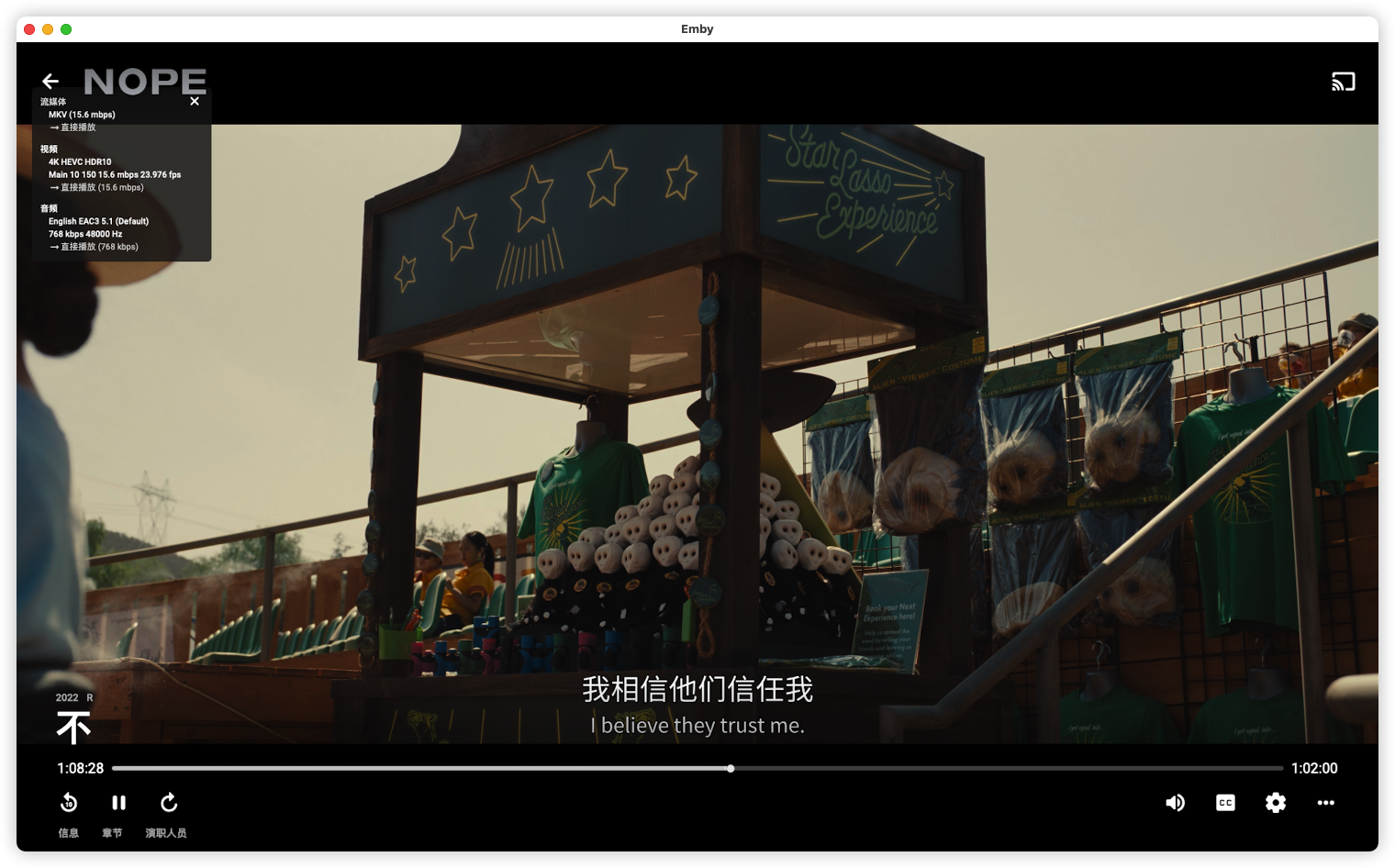
Task: Click the subtitle 'I believe they trust me.'
Action: click(x=697, y=725)
